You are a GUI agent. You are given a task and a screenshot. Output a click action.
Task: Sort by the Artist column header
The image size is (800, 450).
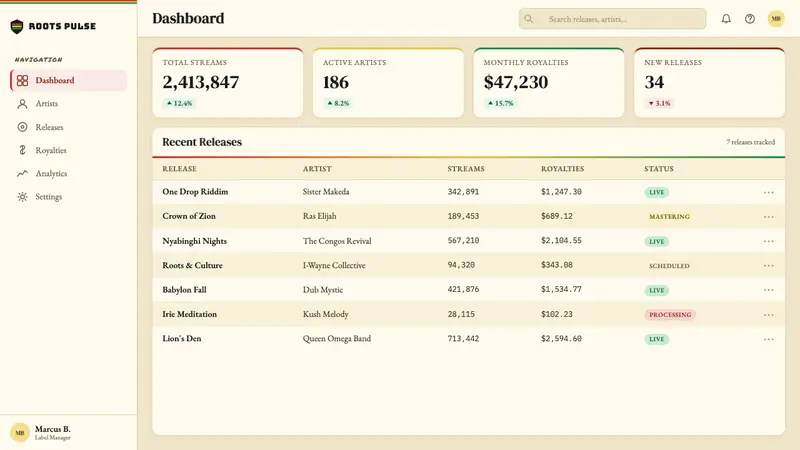(317, 169)
